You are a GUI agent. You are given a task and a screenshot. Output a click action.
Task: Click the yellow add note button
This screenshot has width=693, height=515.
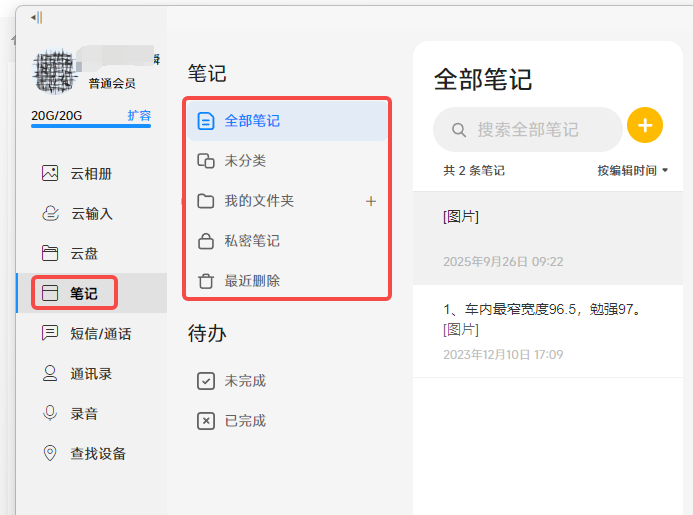(645, 125)
